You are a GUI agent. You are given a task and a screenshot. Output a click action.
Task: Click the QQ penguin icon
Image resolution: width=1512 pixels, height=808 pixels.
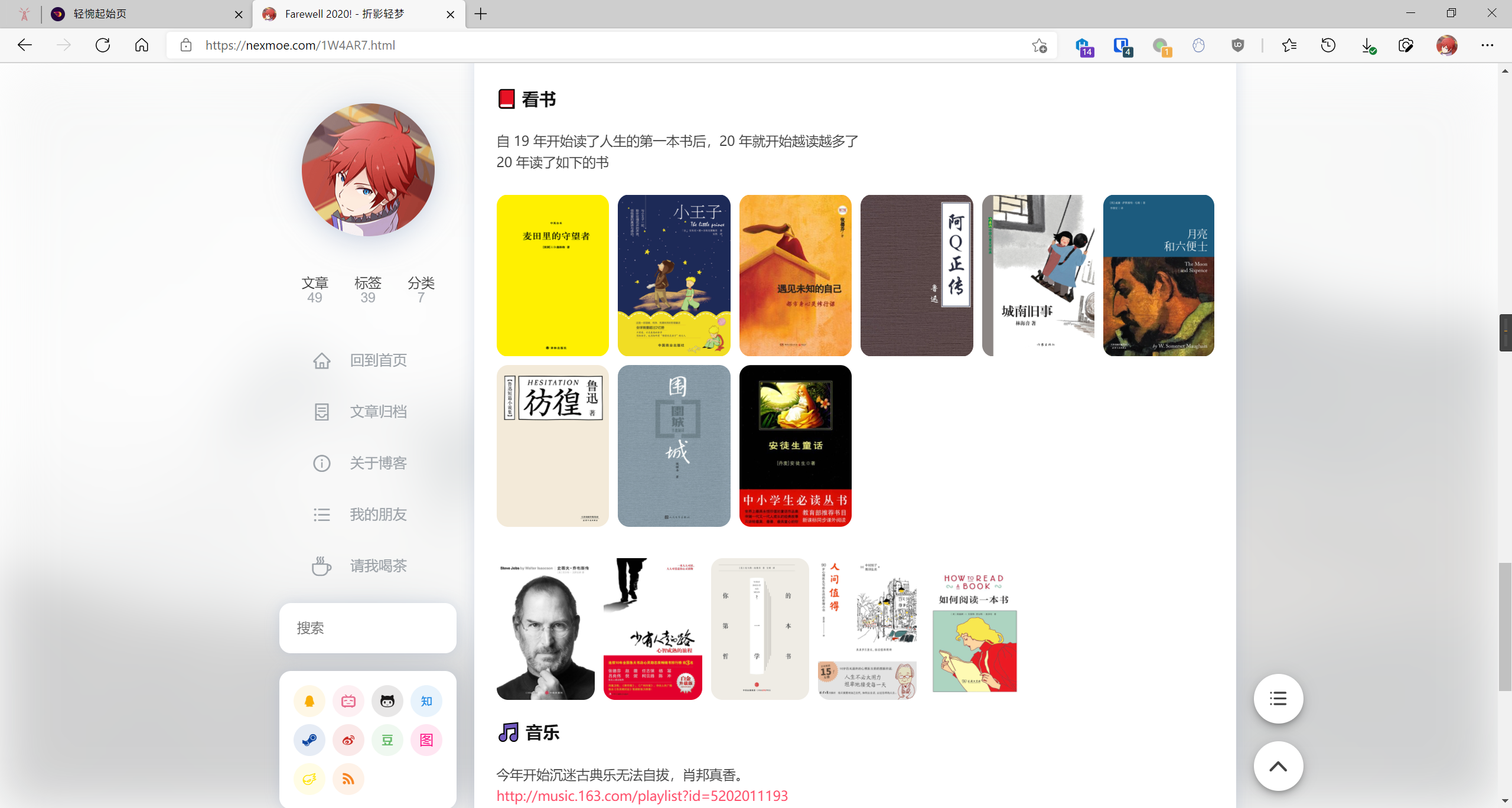click(x=309, y=701)
